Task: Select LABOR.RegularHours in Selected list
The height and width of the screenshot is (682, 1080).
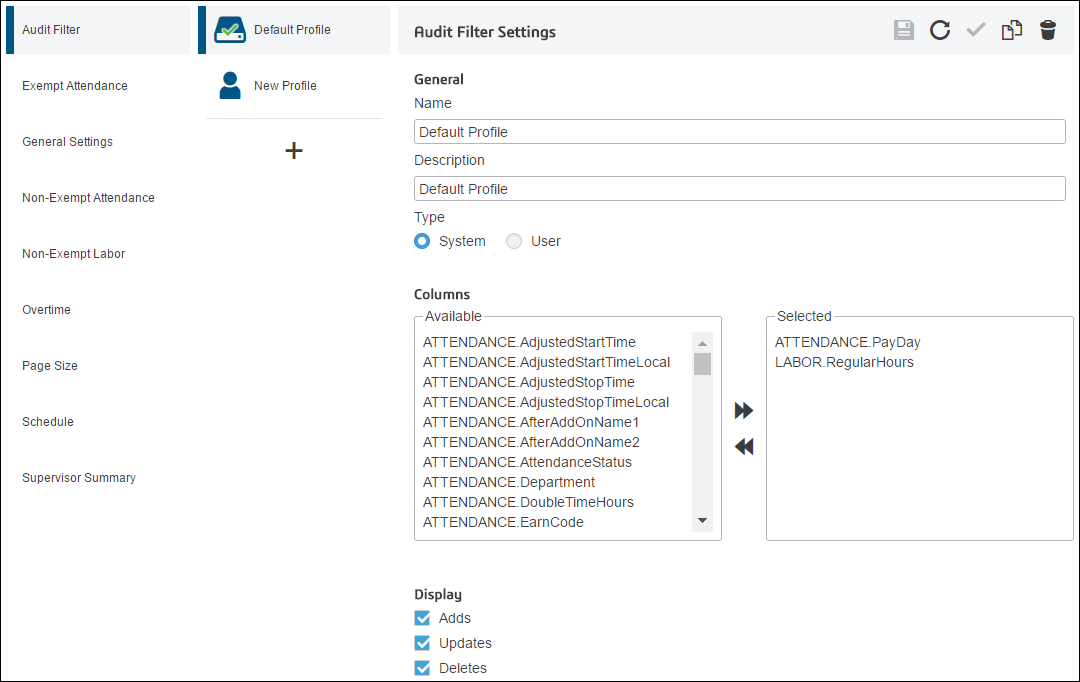Action: [844, 362]
